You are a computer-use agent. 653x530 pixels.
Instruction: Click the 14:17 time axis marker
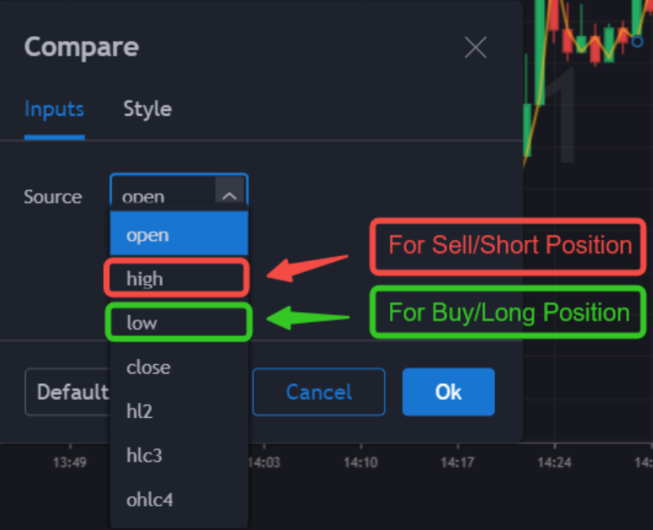pos(457,463)
